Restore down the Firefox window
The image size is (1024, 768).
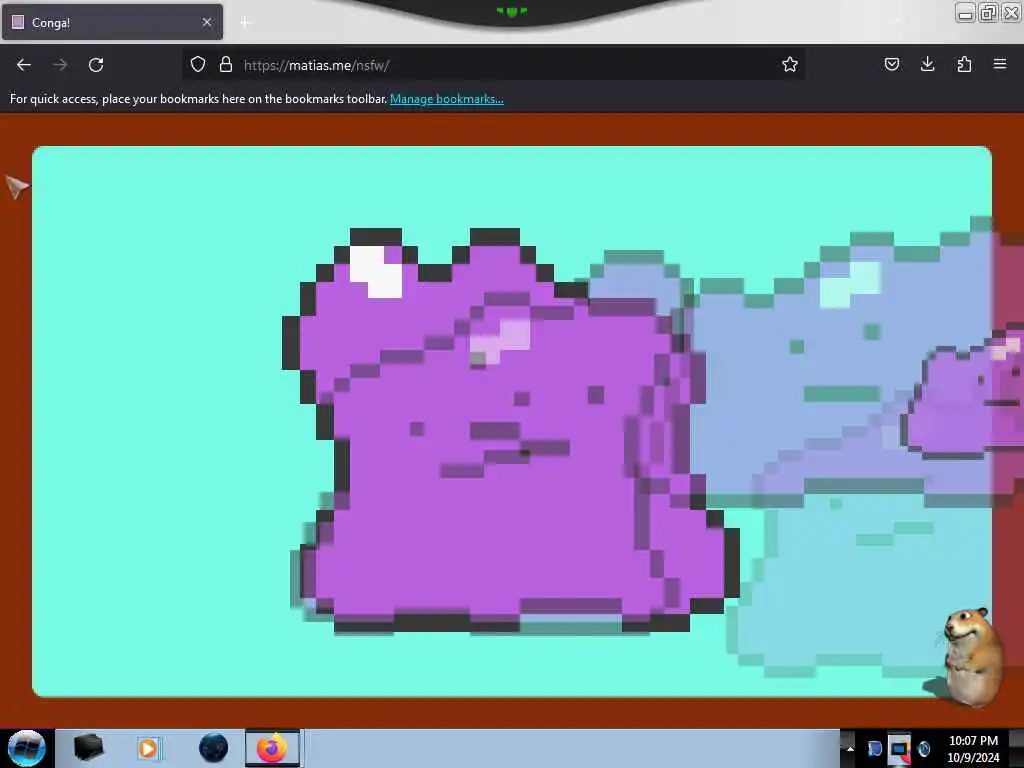click(989, 13)
